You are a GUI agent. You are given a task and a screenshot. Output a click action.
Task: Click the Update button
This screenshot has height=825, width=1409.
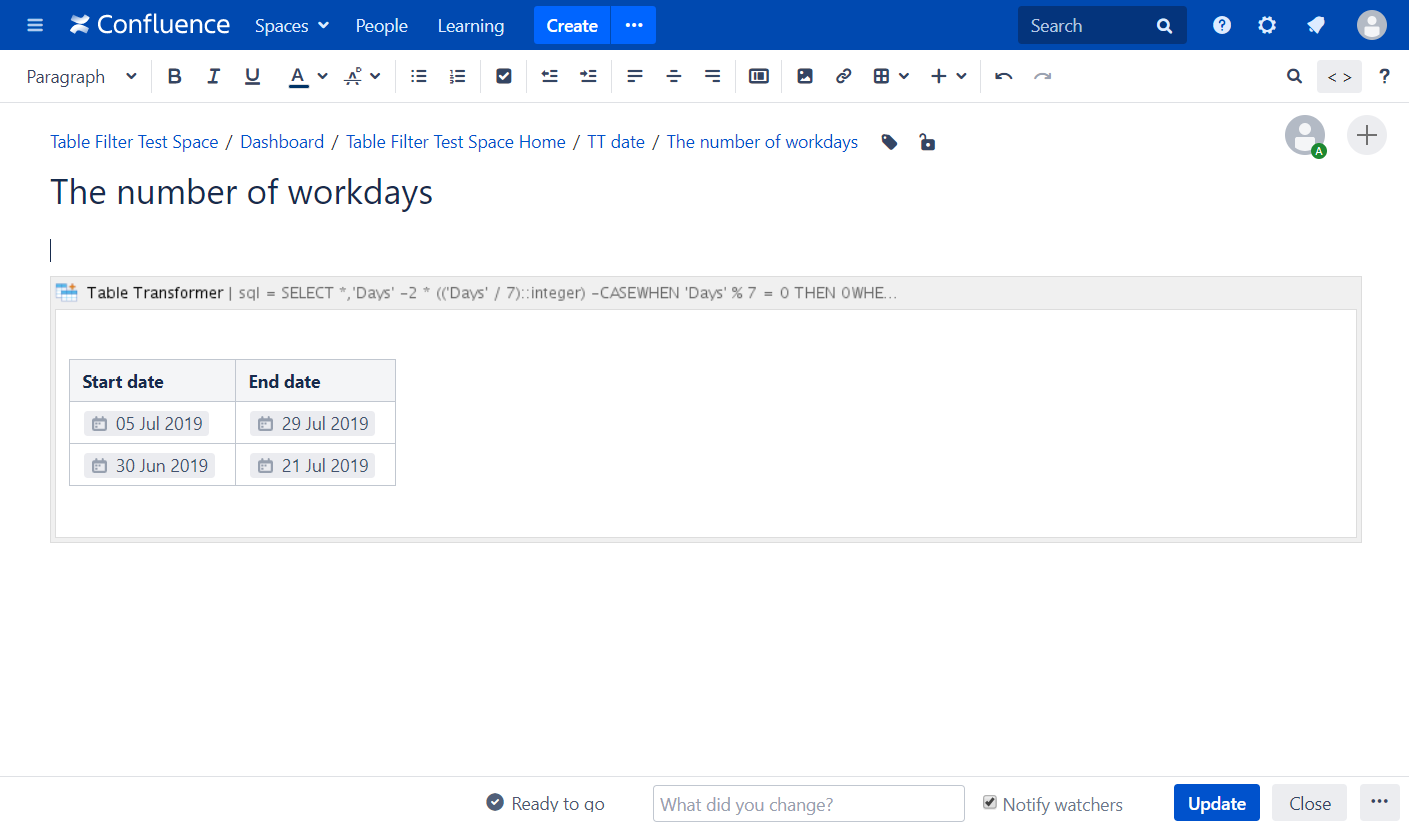1216,803
